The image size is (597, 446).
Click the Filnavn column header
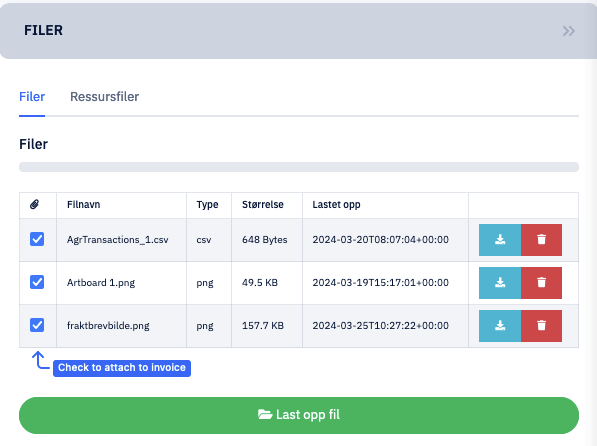83,205
